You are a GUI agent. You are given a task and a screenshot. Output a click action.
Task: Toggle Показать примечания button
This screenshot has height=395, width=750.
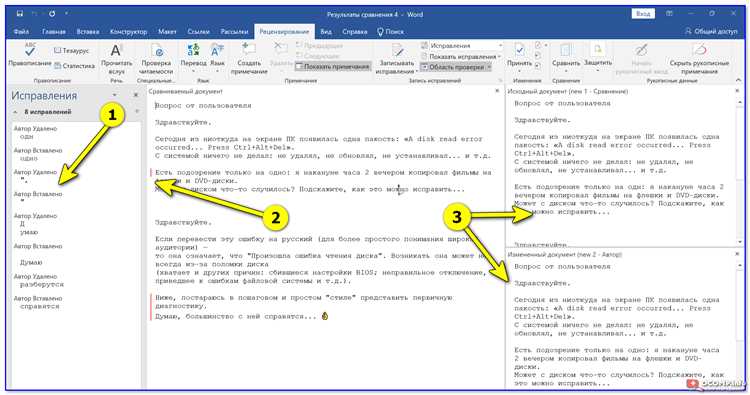click(332, 66)
